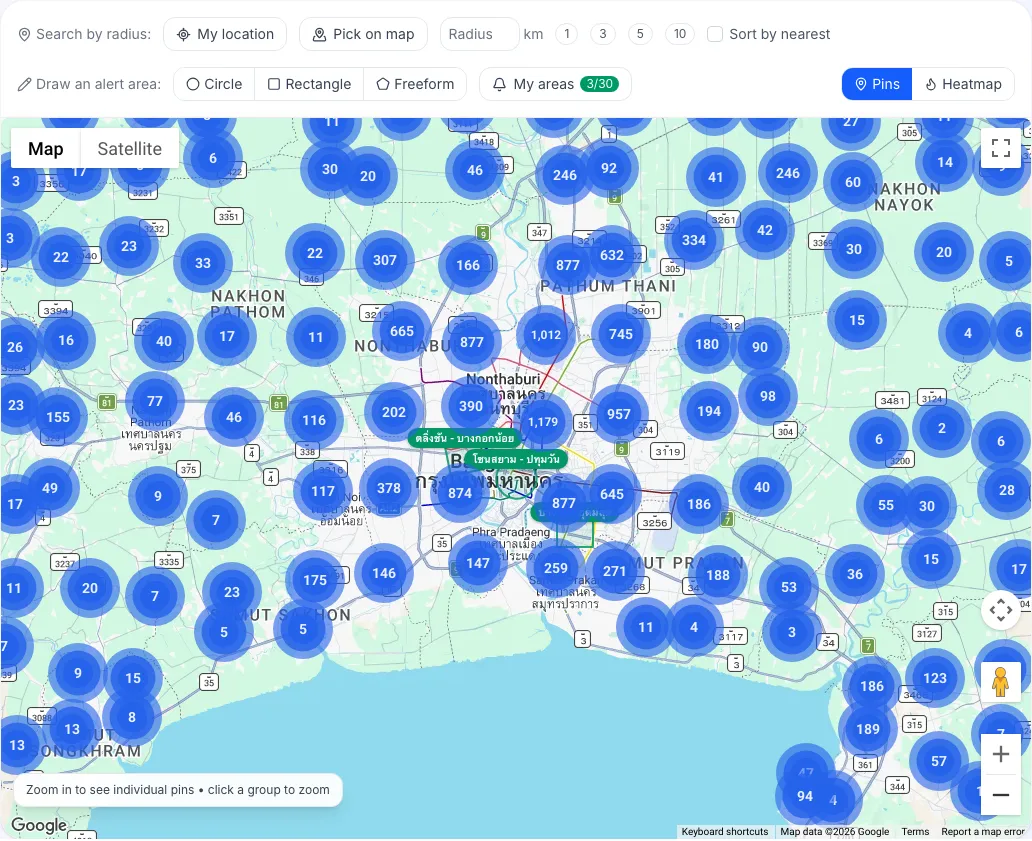
Task: Switch to Heatmap view
Action: 963,84
